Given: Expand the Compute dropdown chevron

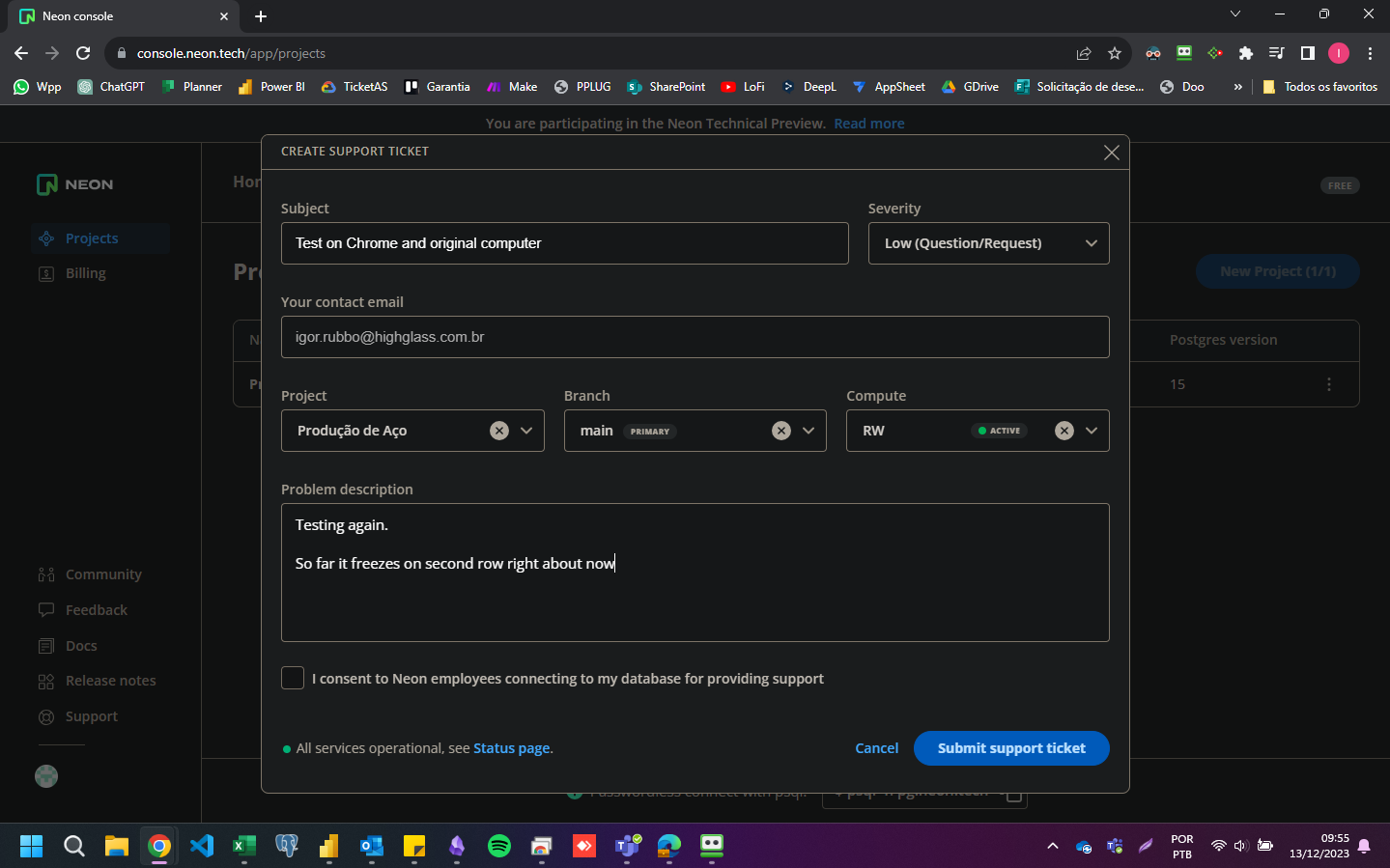Looking at the screenshot, I should pos(1092,431).
